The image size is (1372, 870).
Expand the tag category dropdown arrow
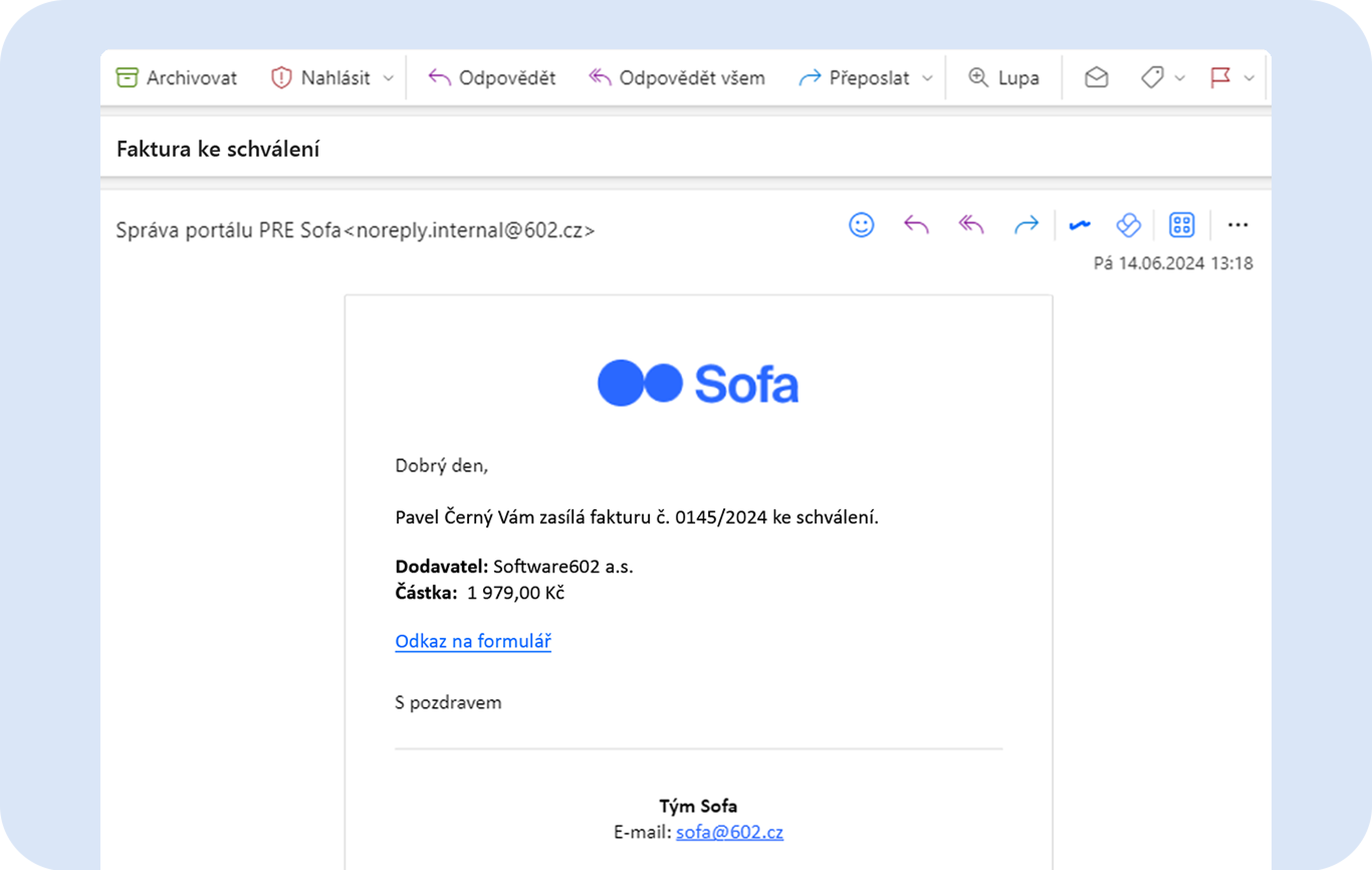(x=1180, y=78)
